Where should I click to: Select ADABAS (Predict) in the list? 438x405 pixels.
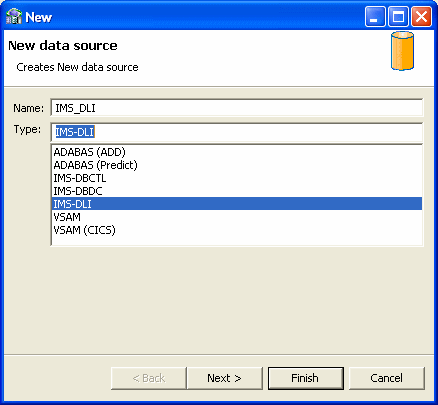[237, 165]
